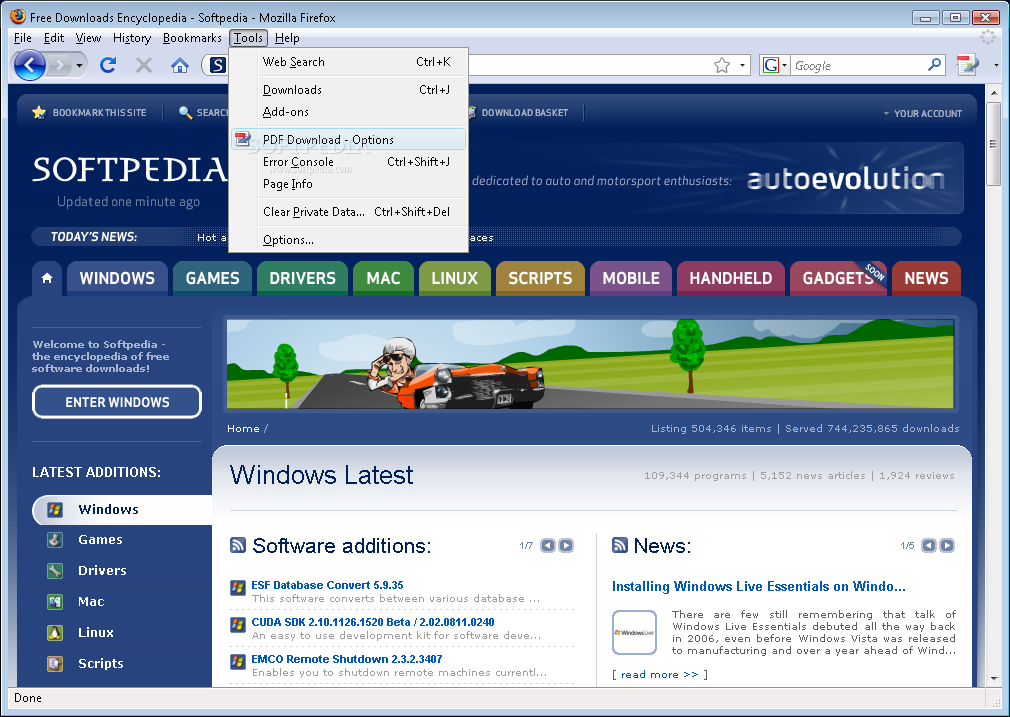Select Games in Latest Additions

(100, 540)
